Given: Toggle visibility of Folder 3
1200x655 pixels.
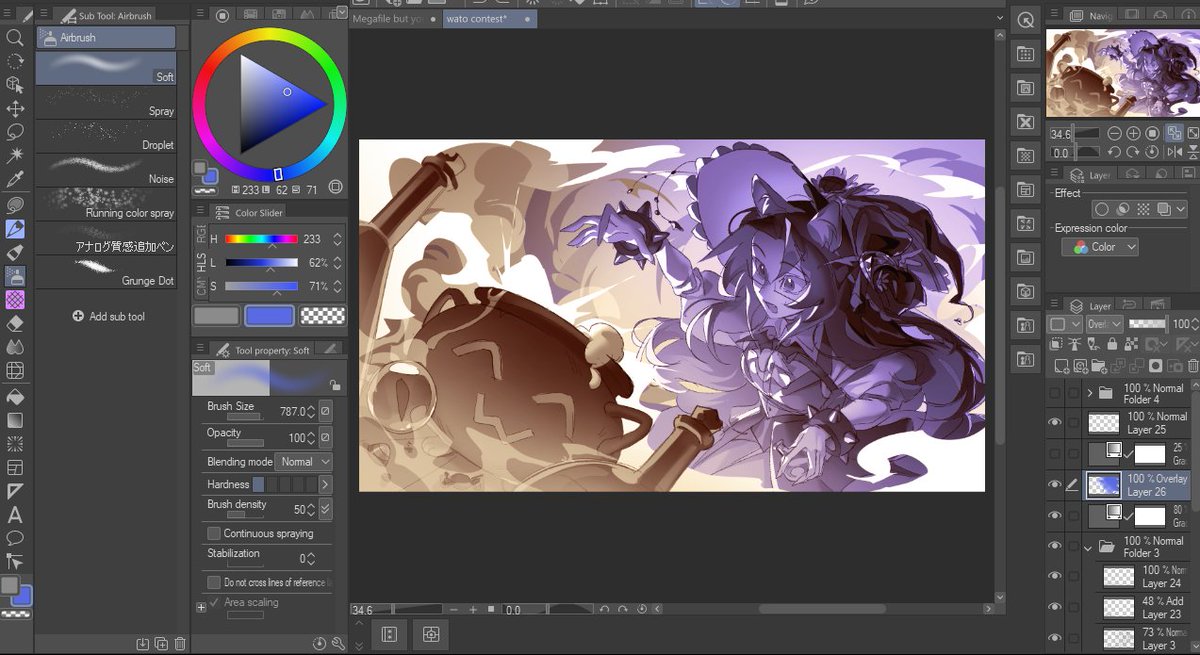Looking at the screenshot, I should pos(1054,546).
